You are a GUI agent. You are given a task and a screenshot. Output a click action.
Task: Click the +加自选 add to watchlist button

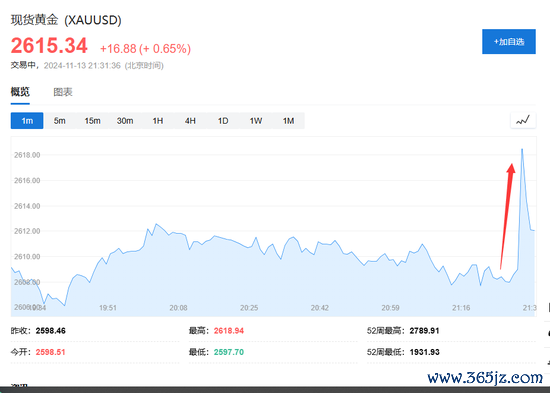coord(509,41)
